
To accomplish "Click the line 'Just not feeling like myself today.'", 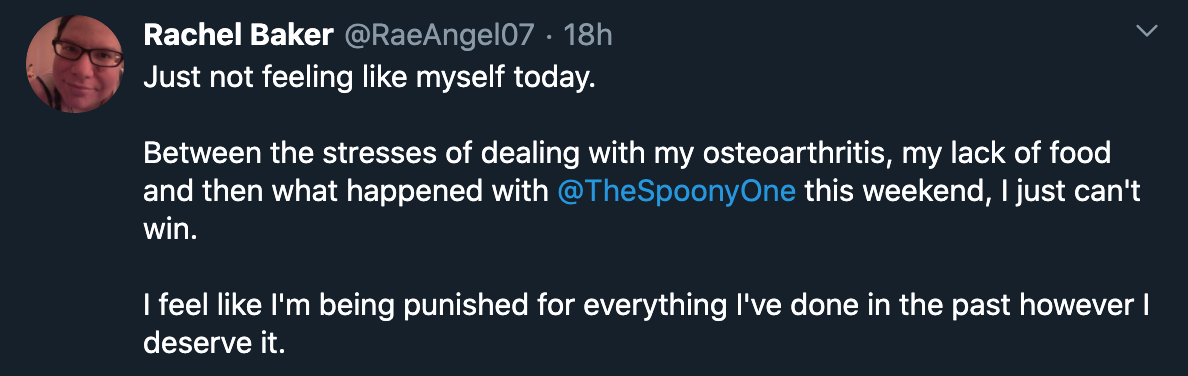I will [364, 77].
